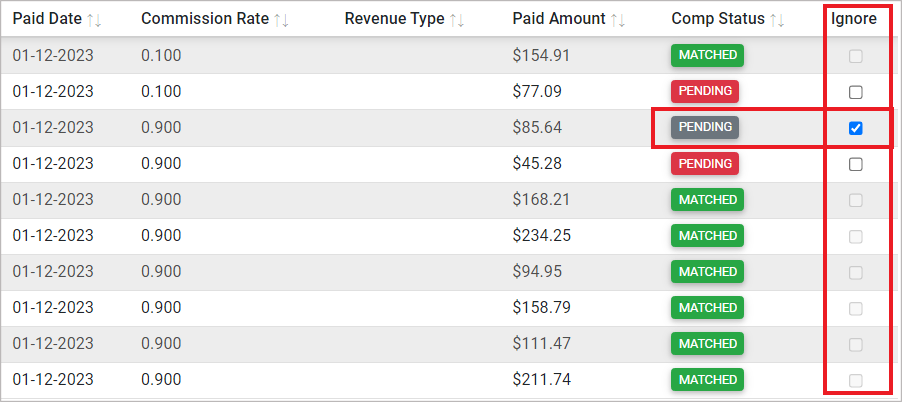Click the Comp Status header label

pyautogui.click(x=718, y=19)
